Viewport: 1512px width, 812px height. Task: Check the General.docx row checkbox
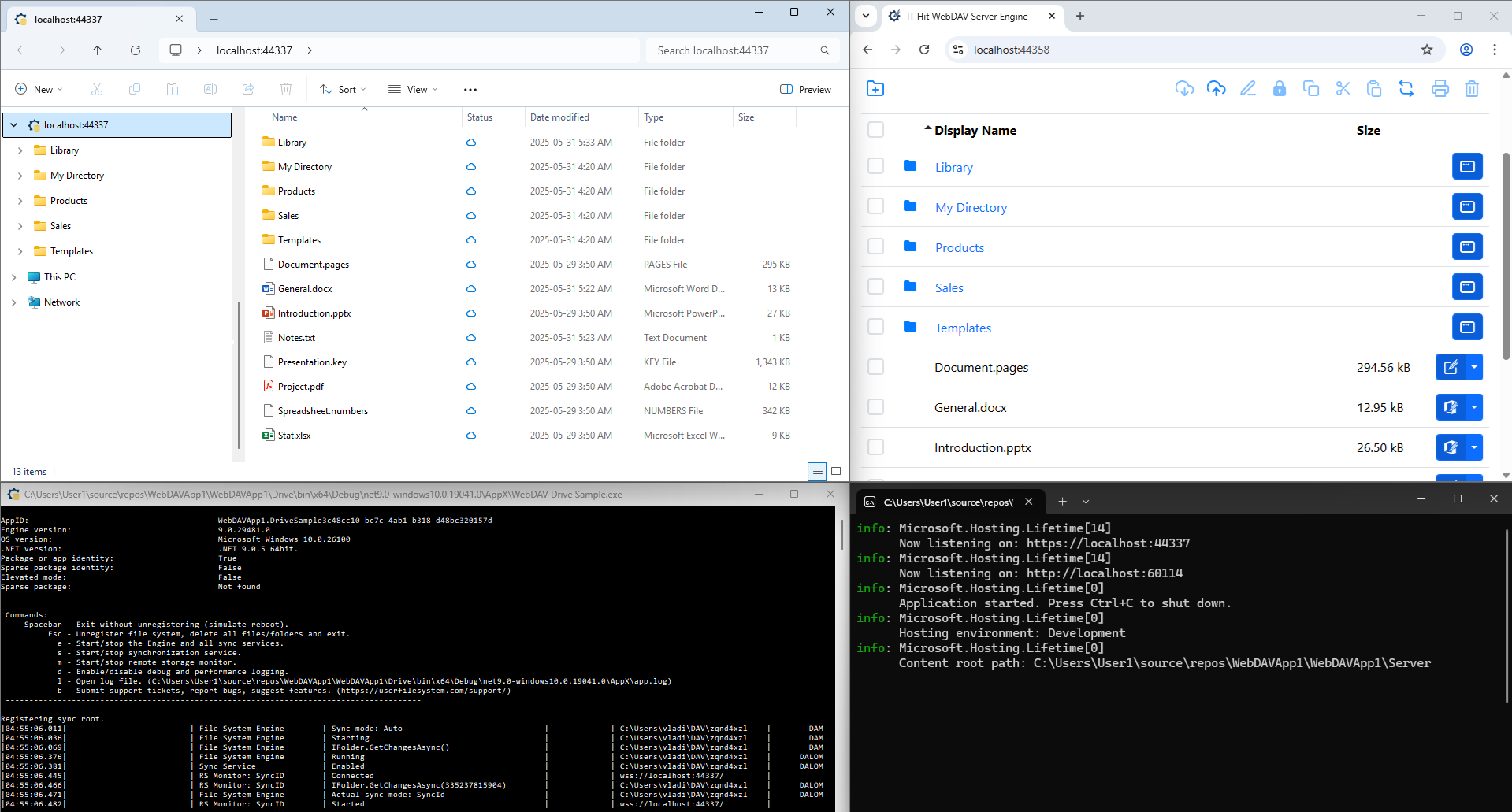pyautogui.click(x=875, y=407)
